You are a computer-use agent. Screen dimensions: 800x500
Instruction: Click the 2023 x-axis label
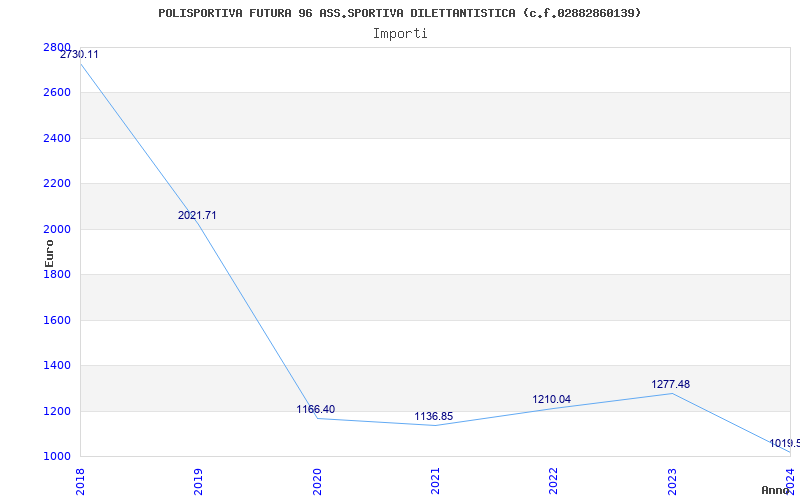pos(672,482)
